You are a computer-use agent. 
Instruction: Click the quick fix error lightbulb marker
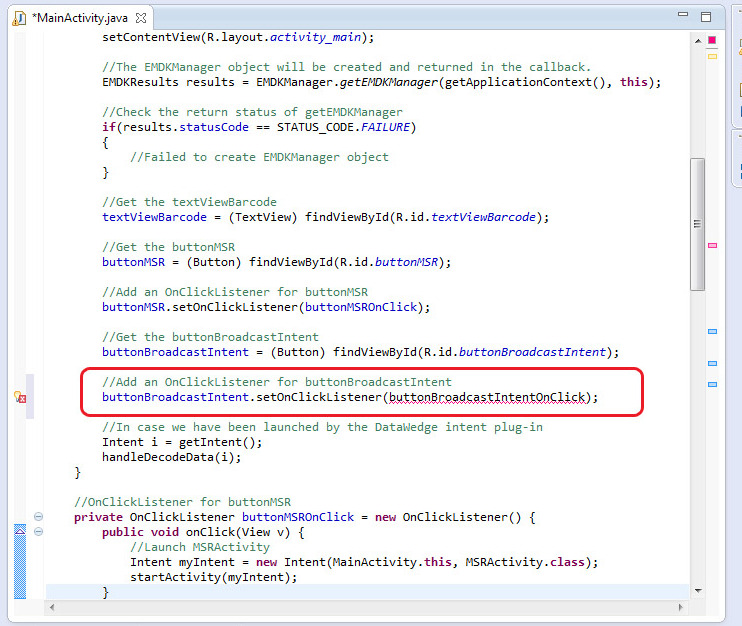pyautogui.click(x=19, y=397)
